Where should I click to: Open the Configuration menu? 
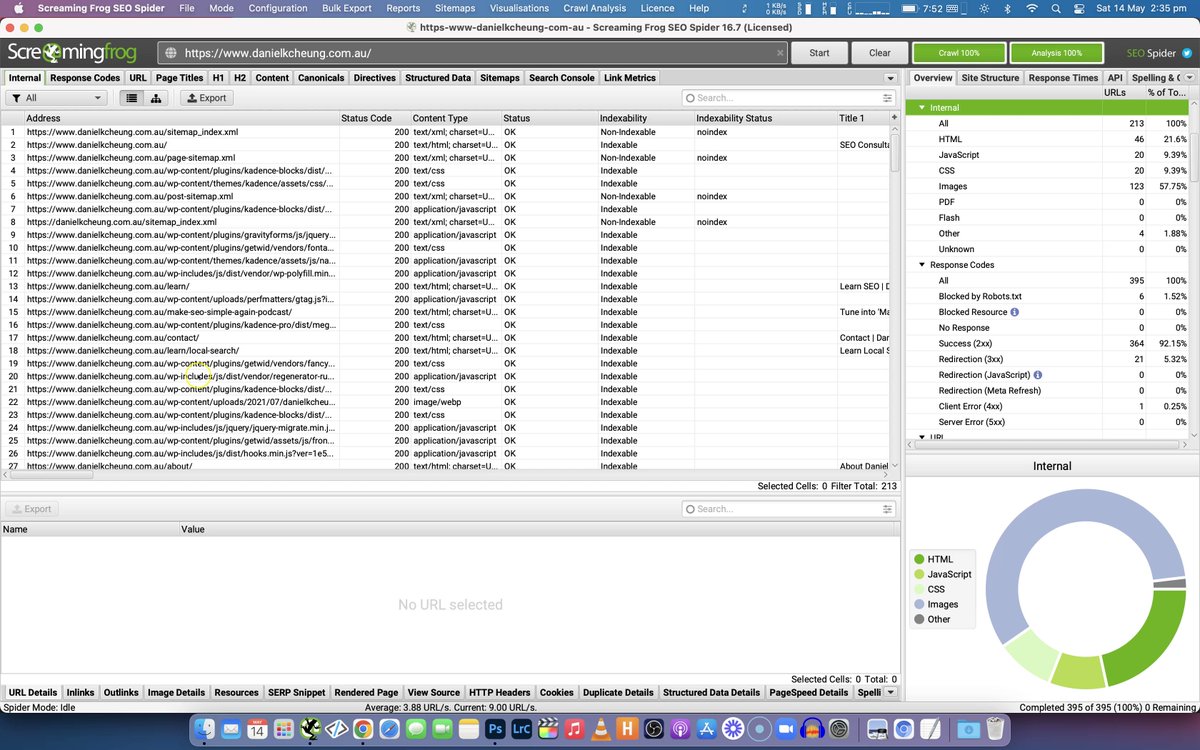(278, 8)
